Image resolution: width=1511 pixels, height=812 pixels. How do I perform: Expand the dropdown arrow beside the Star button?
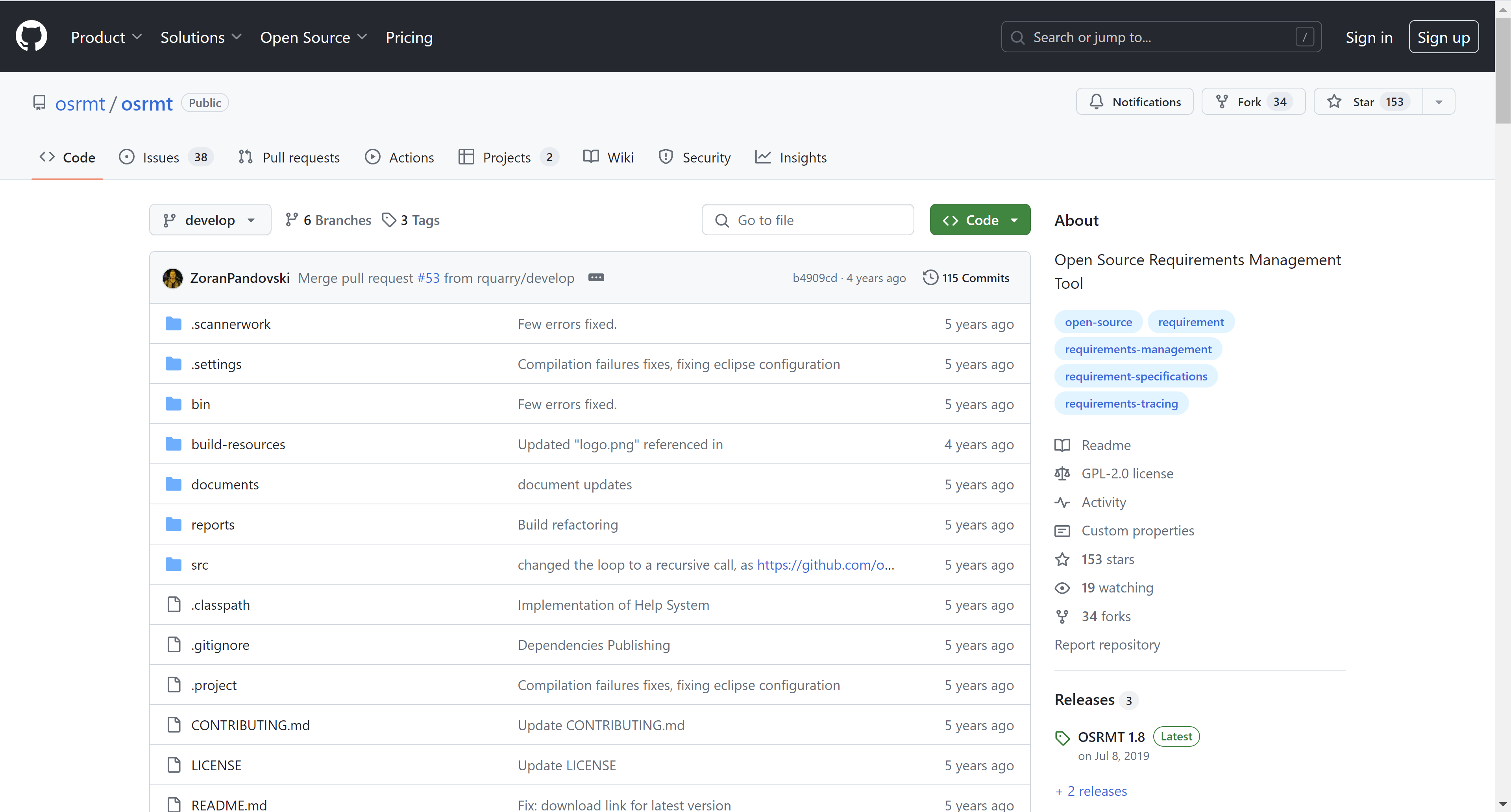coord(1438,101)
